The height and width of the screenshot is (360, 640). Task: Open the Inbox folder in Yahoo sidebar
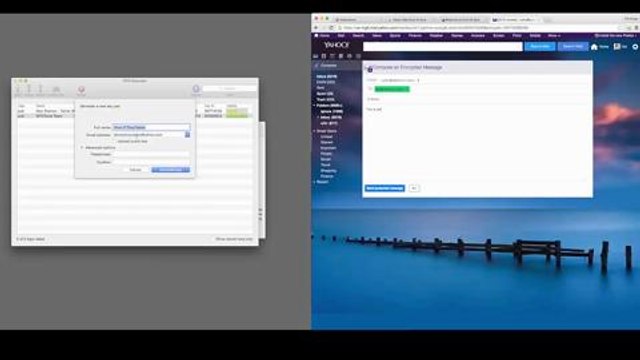click(x=326, y=76)
